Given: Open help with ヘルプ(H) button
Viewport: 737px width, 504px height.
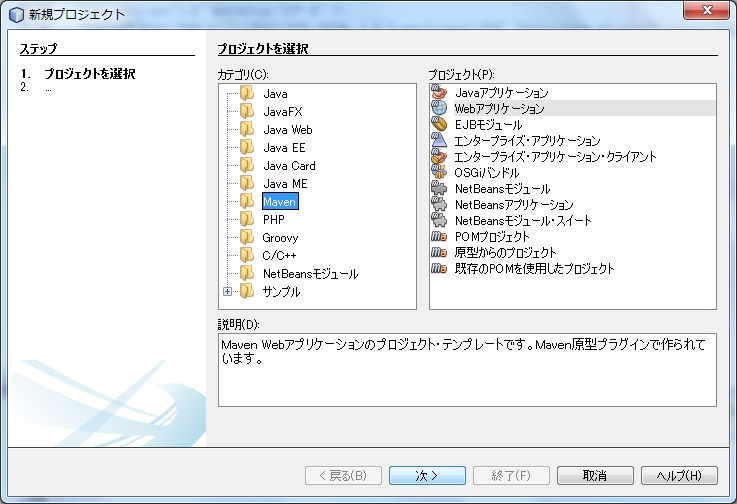Looking at the screenshot, I should tap(679, 475).
